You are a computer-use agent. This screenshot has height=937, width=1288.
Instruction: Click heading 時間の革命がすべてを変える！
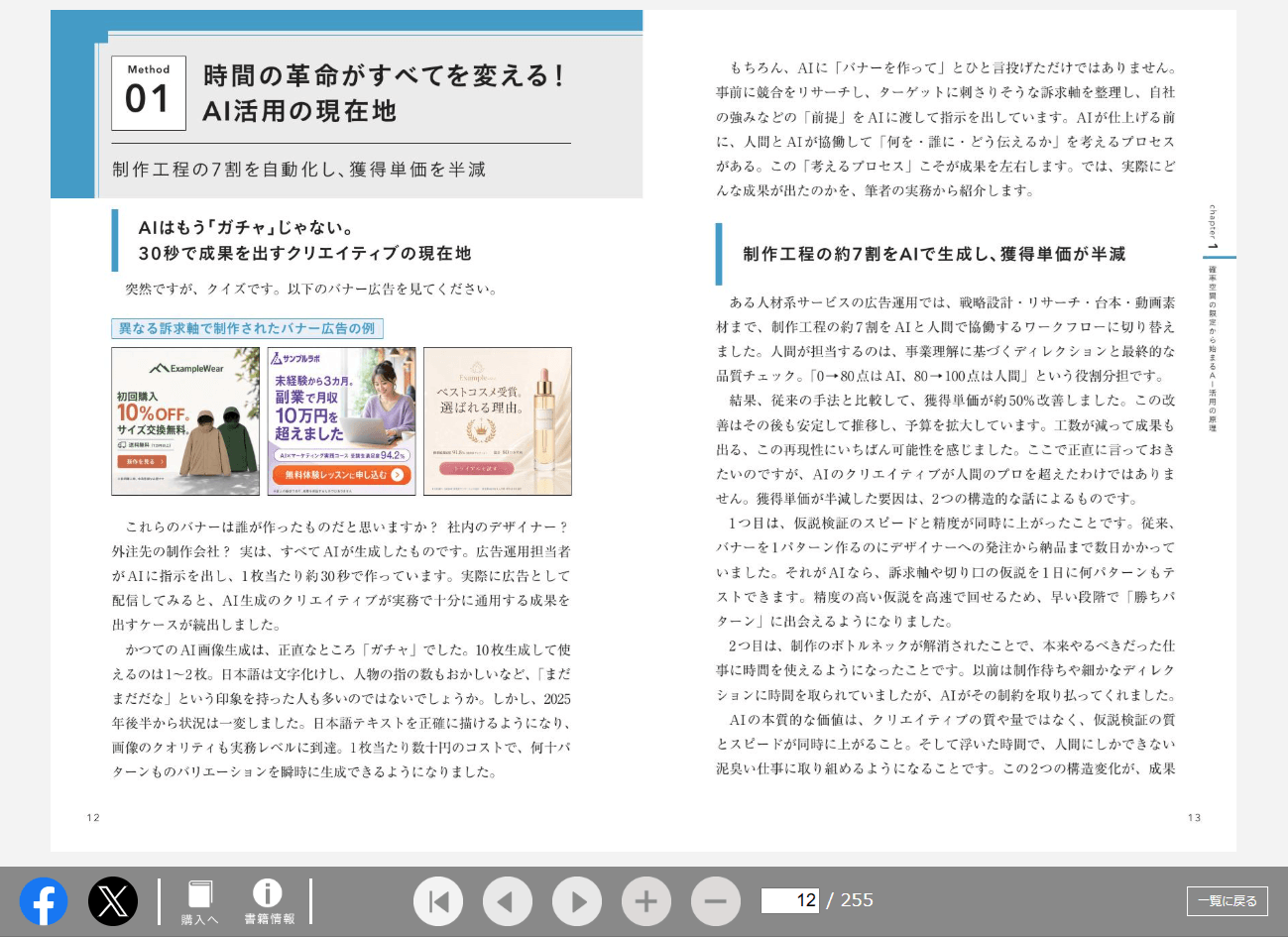click(384, 75)
